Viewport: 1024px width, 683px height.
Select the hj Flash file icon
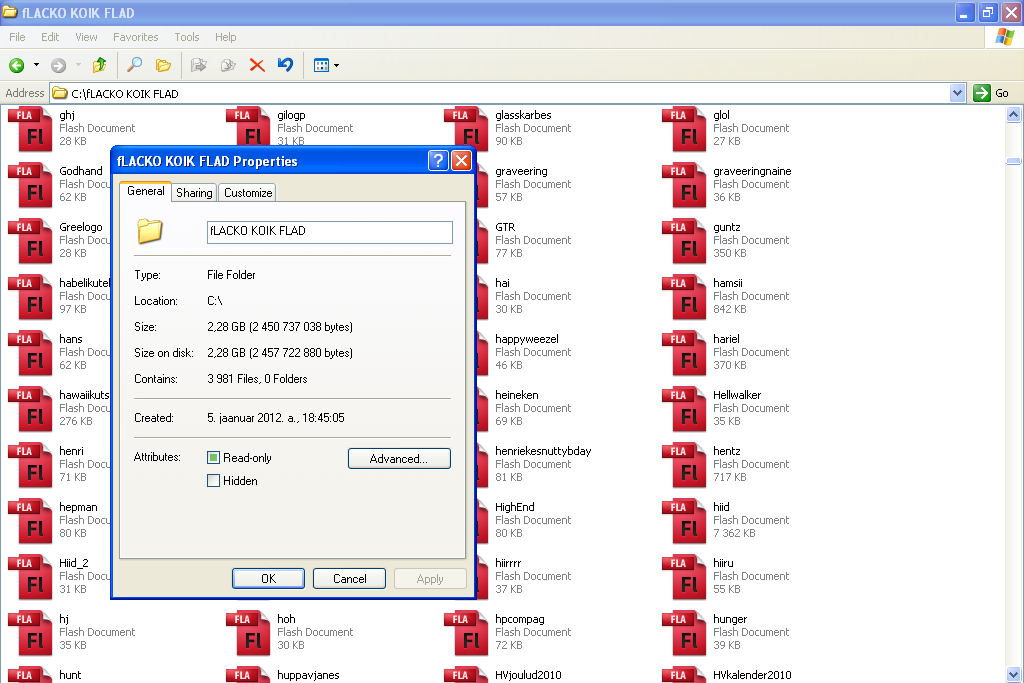tap(30, 634)
